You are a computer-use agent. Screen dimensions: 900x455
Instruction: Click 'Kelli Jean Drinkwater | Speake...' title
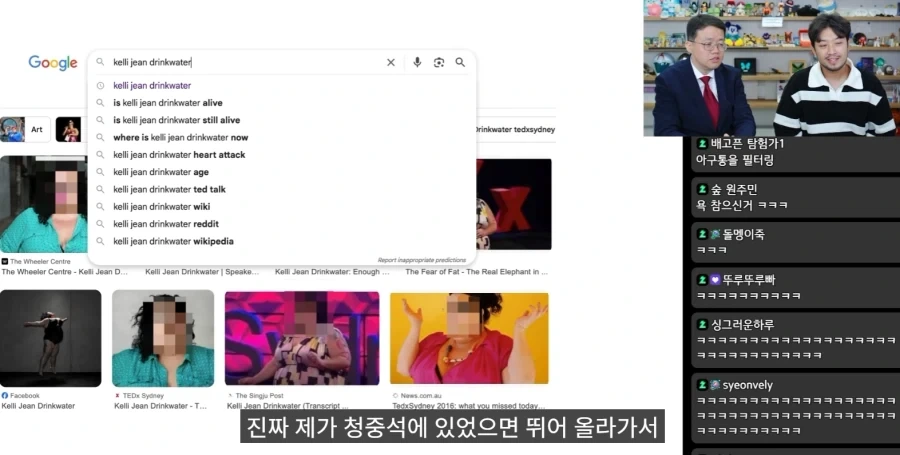pyautogui.click(x=202, y=272)
